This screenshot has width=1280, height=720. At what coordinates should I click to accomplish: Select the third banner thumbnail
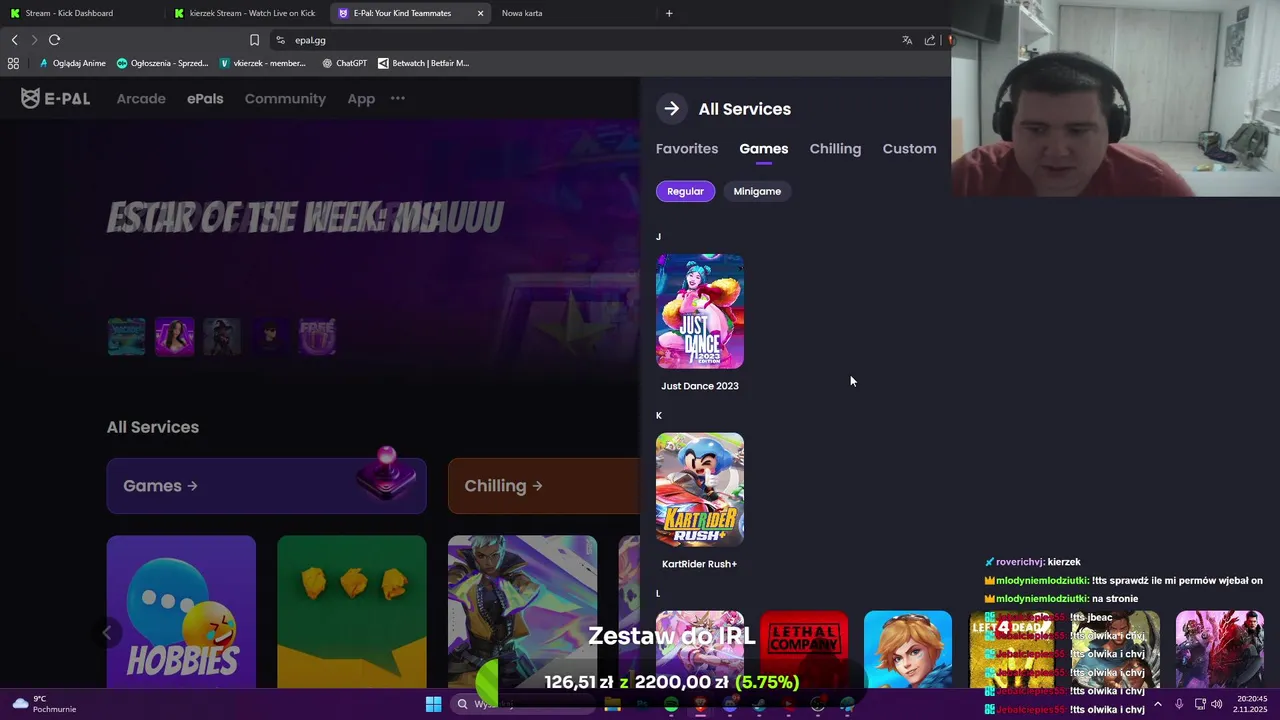222,337
